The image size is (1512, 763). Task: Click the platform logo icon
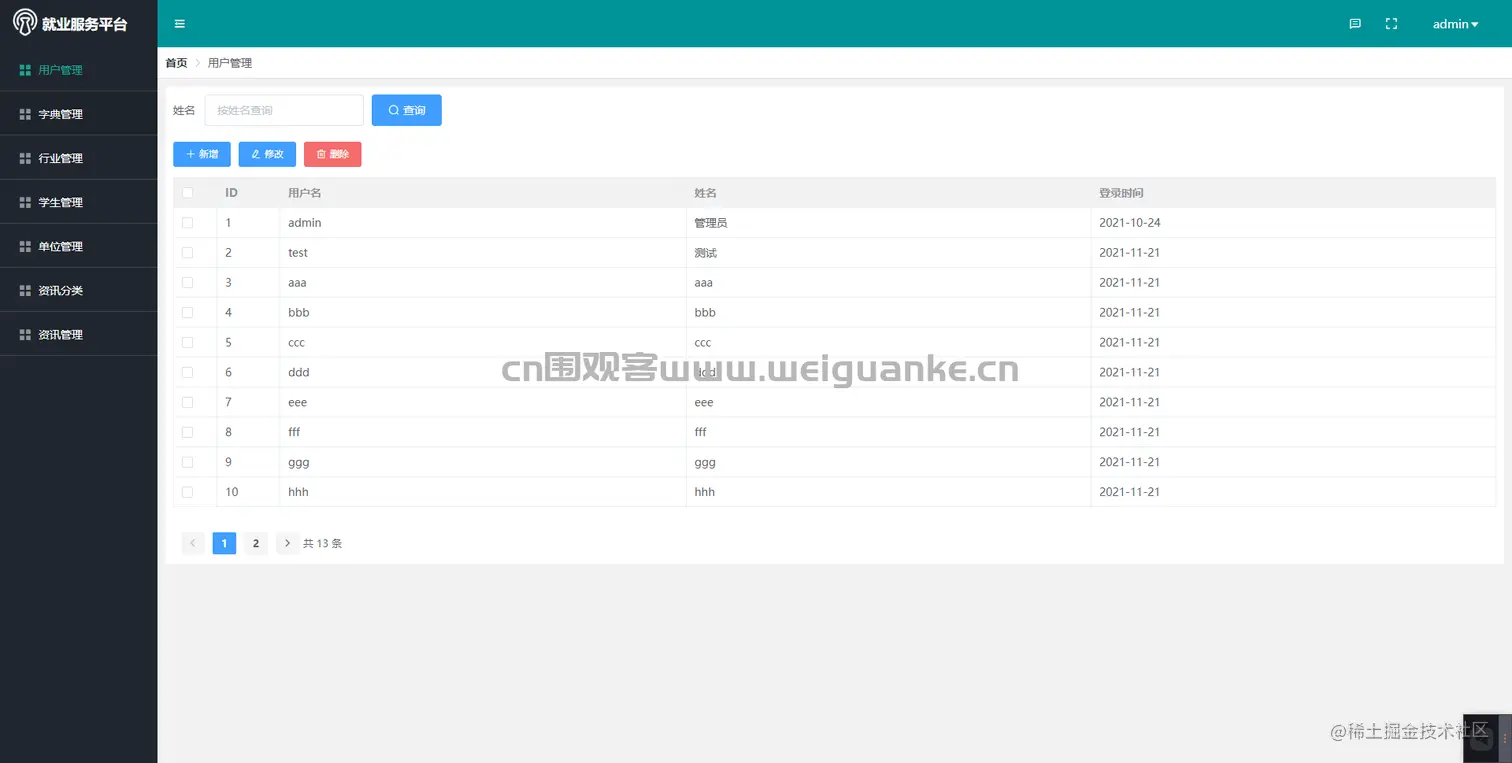pyautogui.click(x=24, y=22)
